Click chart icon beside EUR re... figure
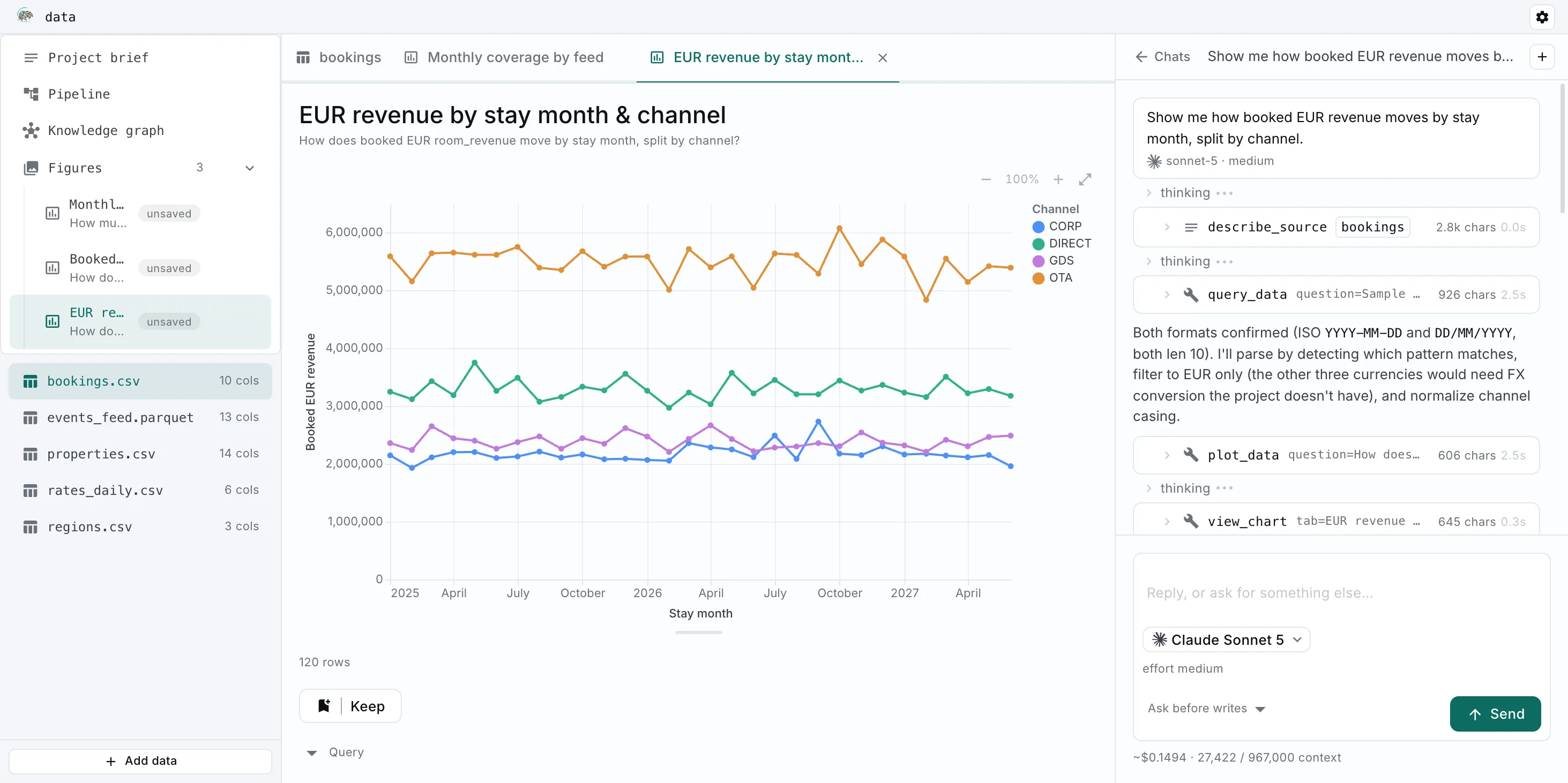Viewport: 1568px width, 783px height. pos(53,321)
